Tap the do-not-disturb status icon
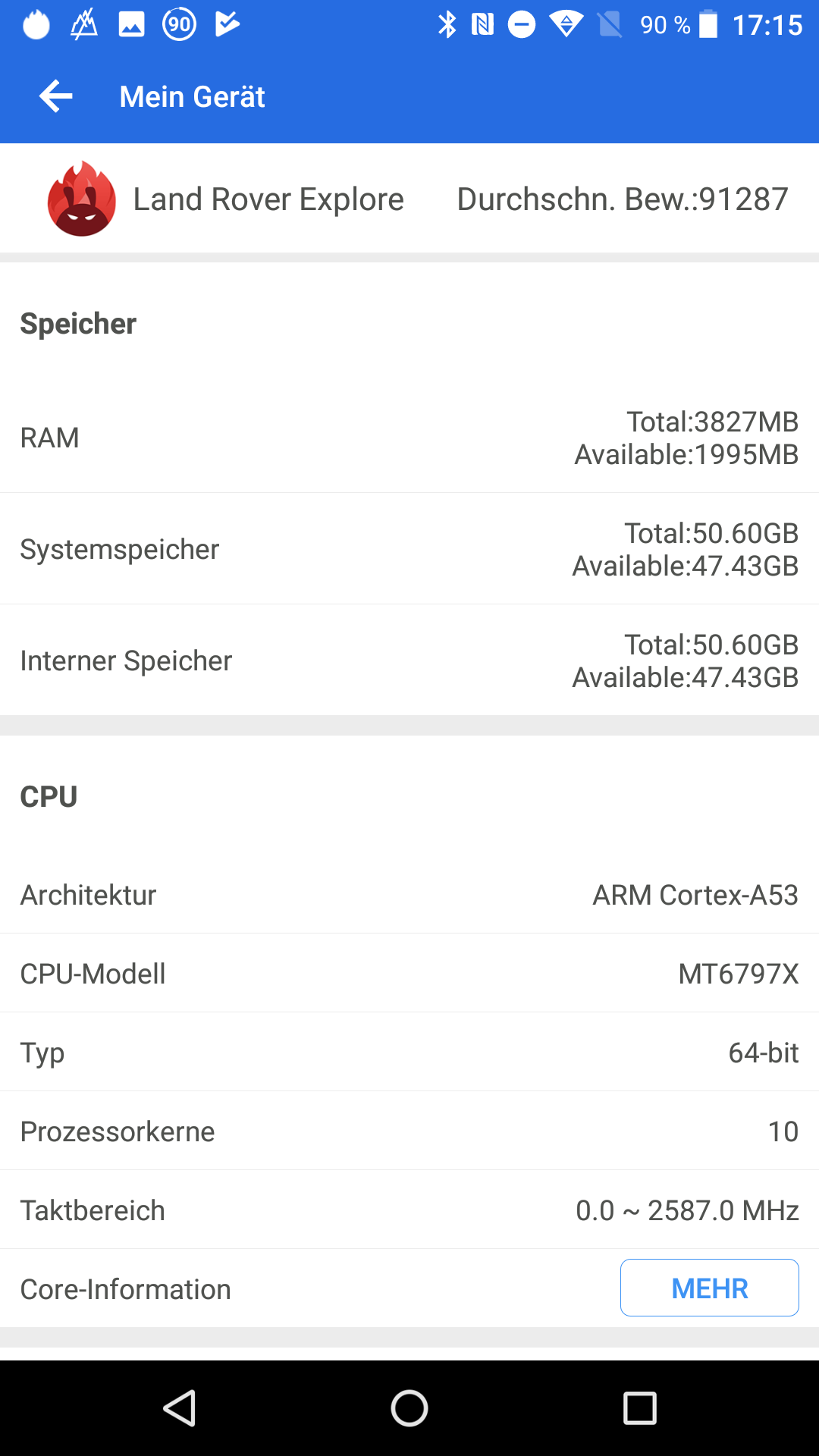Image resolution: width=819 pixels, height=1456 pixels. [x=521, y=24]
